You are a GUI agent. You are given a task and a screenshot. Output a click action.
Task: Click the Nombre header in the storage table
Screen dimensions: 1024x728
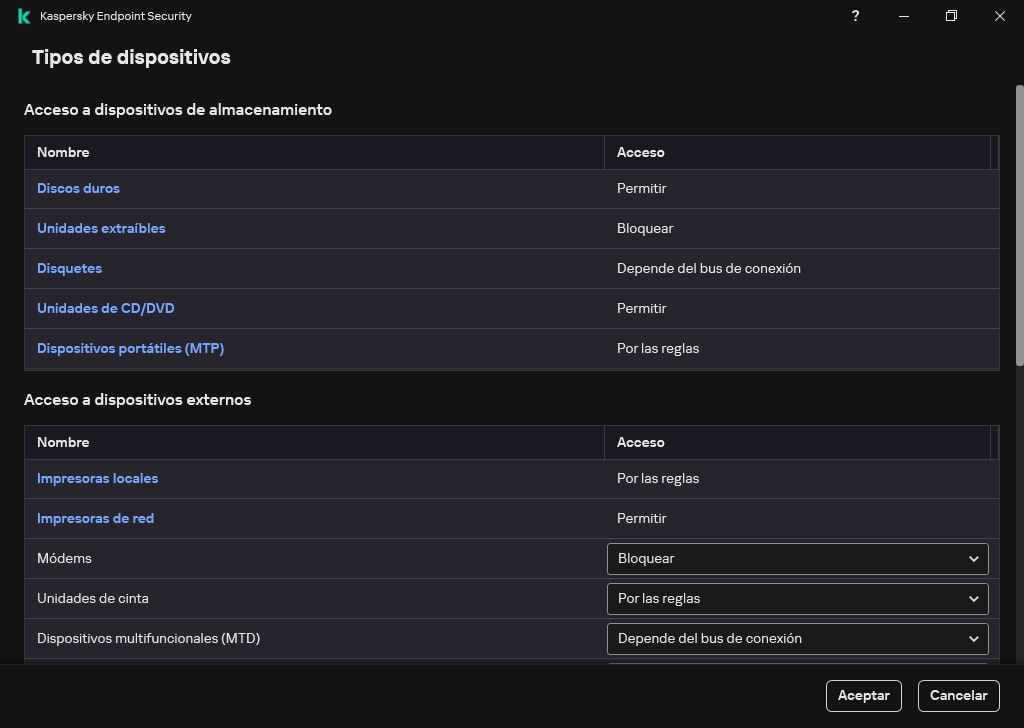tap(63, 152)
